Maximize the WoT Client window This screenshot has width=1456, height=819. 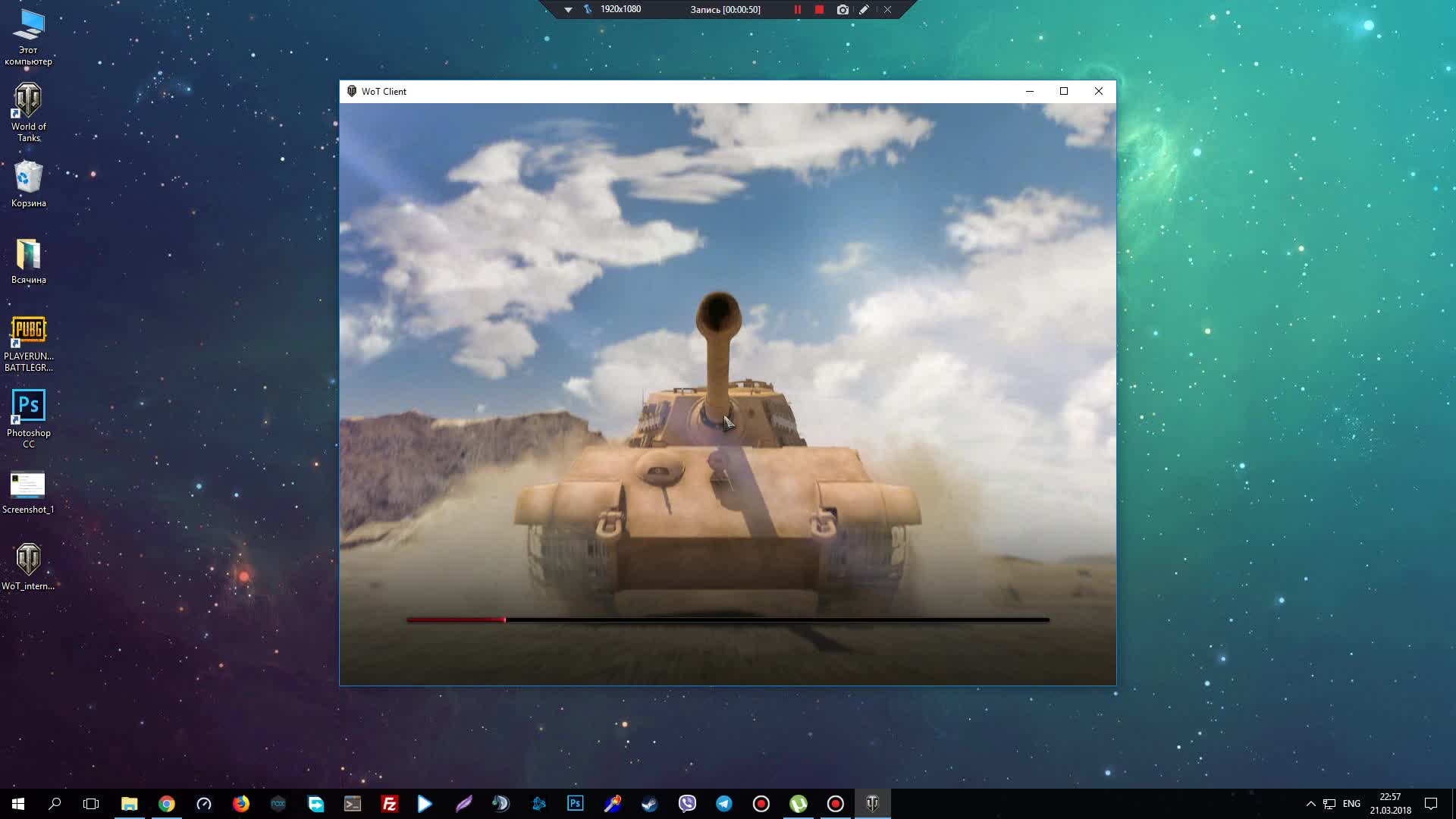coord(1064,91)
